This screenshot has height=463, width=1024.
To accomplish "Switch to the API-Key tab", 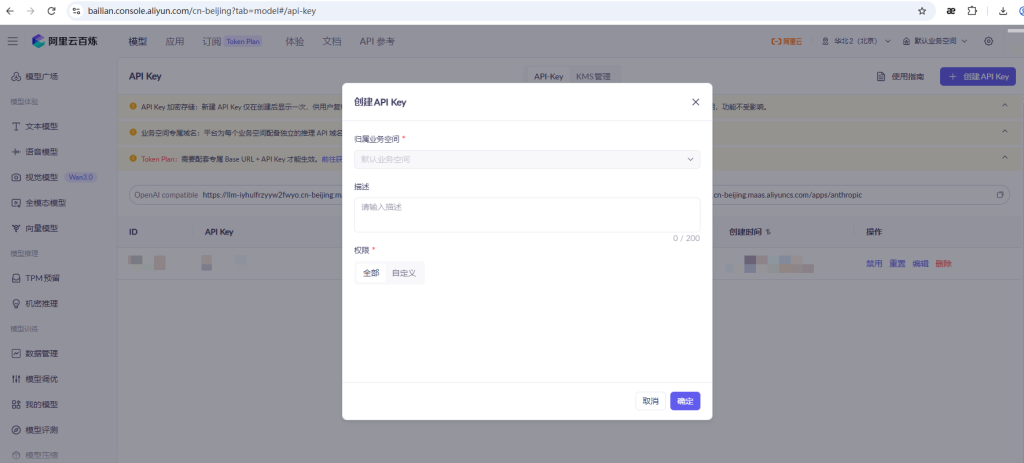I will pos(549,76).
